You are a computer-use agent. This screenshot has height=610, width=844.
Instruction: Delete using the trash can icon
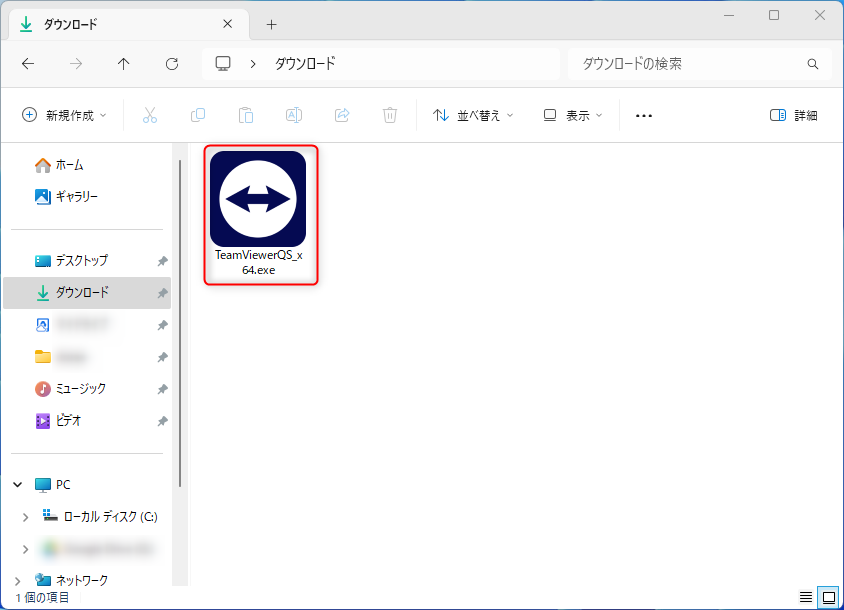tap(390, 115)
